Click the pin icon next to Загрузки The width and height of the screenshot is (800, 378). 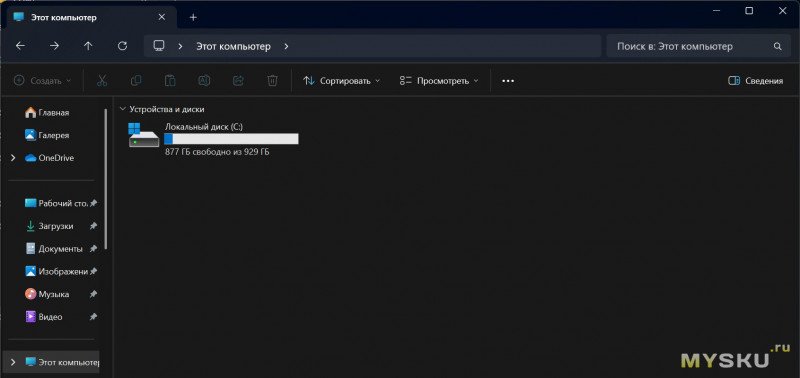[93, 226]
